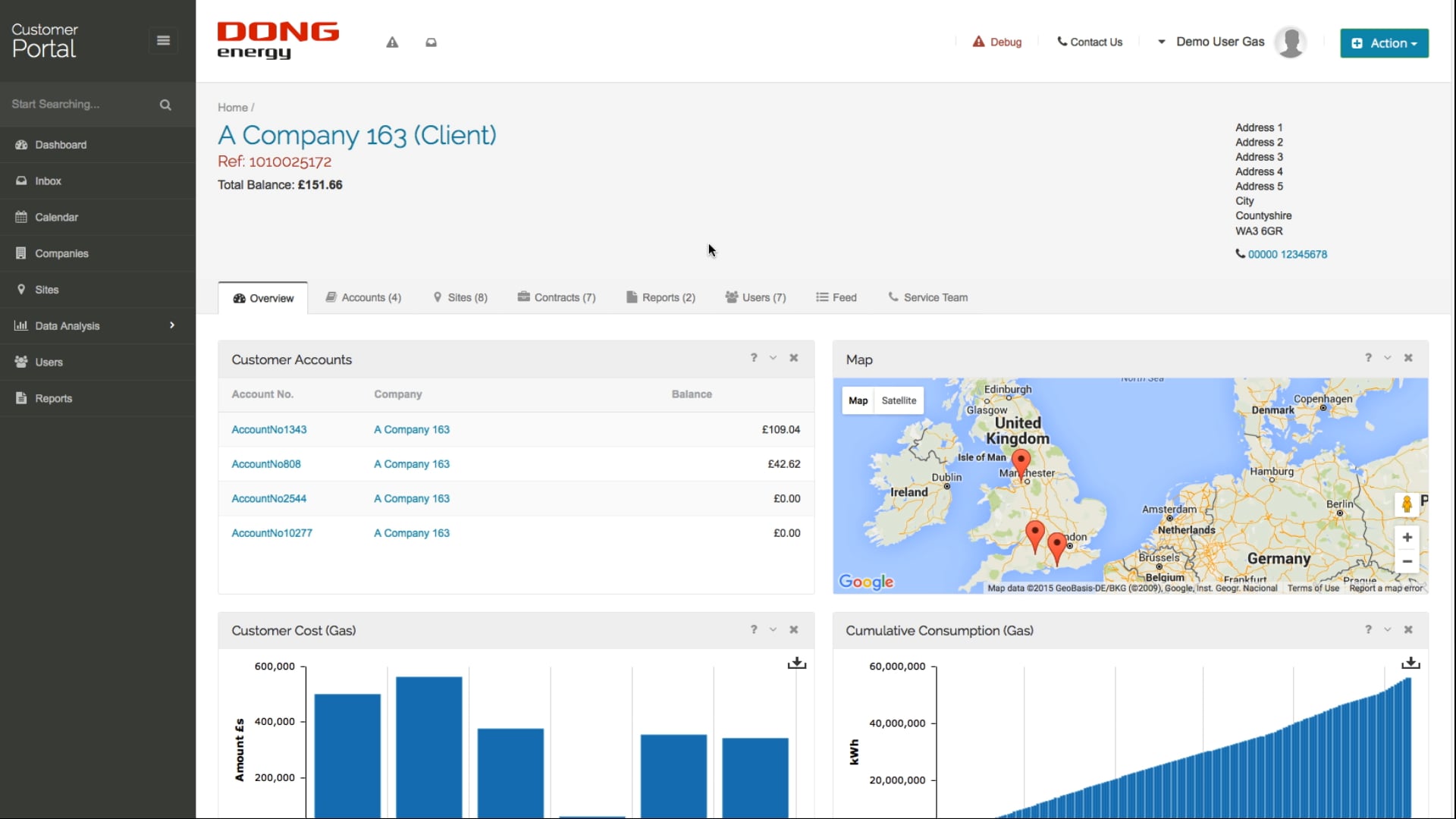Select Companies in the sidebar
This screenshot has width=1456, height=819.
tap(61, 253)
